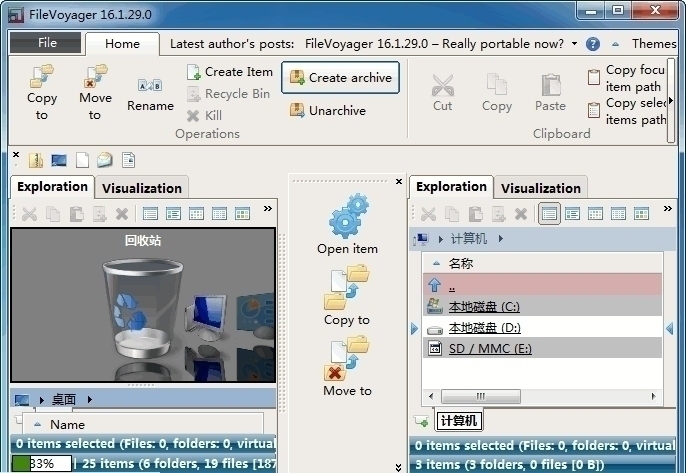
Task: Click the Unarchive button
Action: [327, 110]
